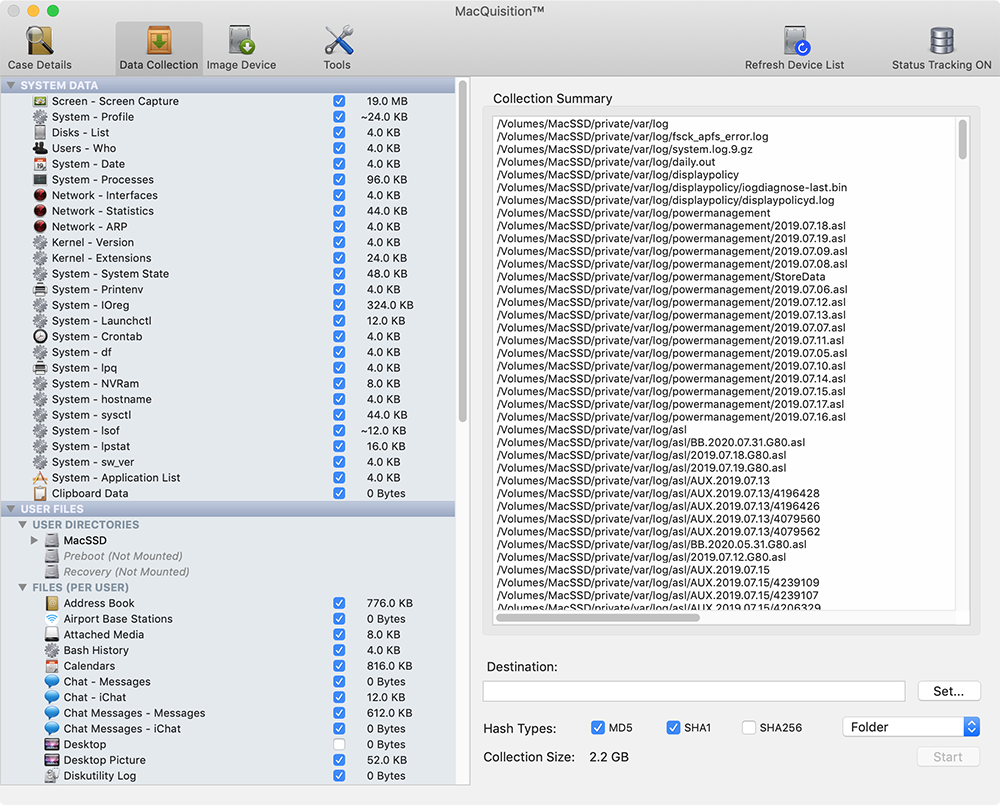Click the 324.0 KB size value
Viewport: 1000px width, 805px height.
[x=390, y=305]
